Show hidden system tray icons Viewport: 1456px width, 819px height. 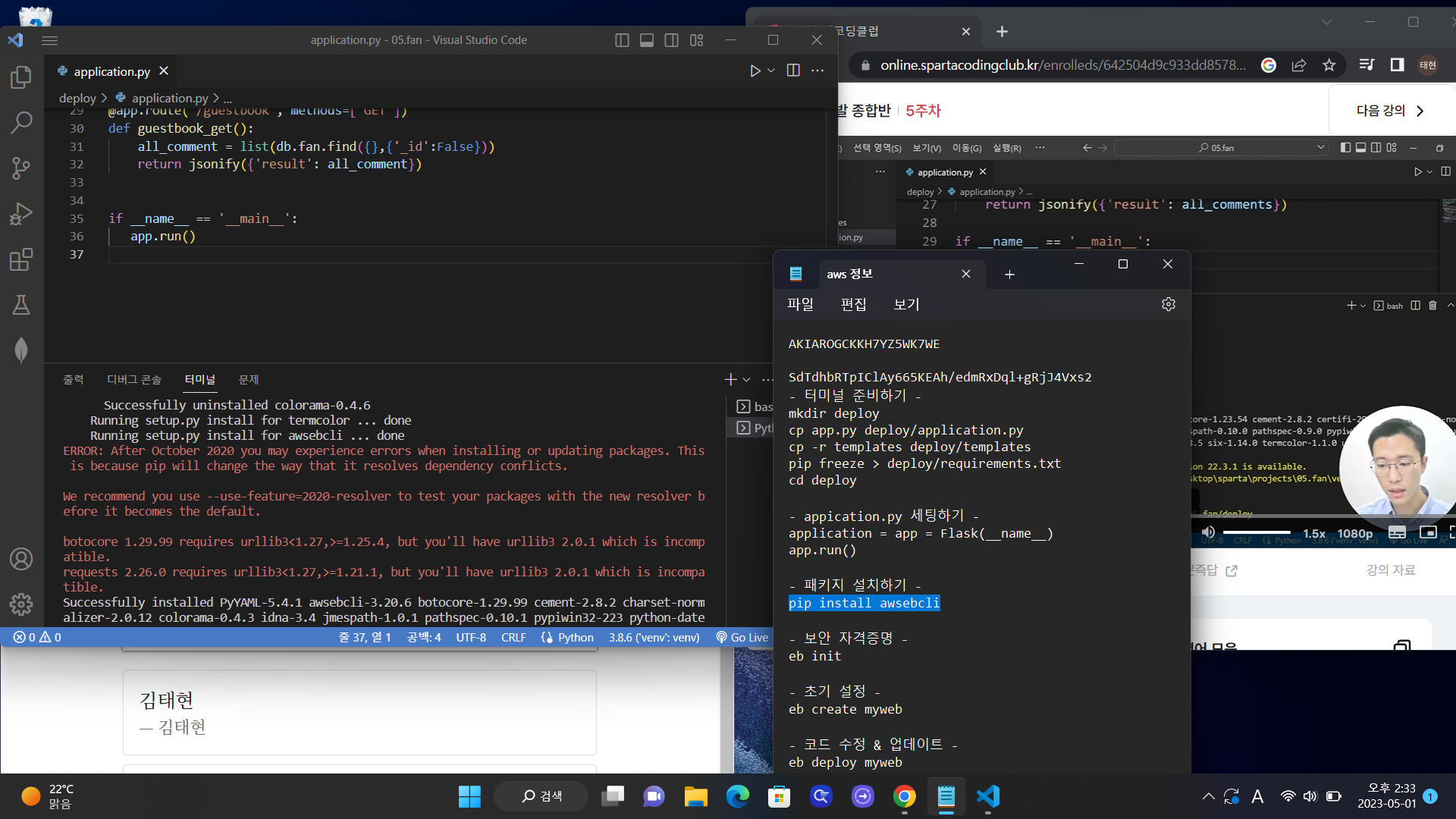(x=1208, y=796)
